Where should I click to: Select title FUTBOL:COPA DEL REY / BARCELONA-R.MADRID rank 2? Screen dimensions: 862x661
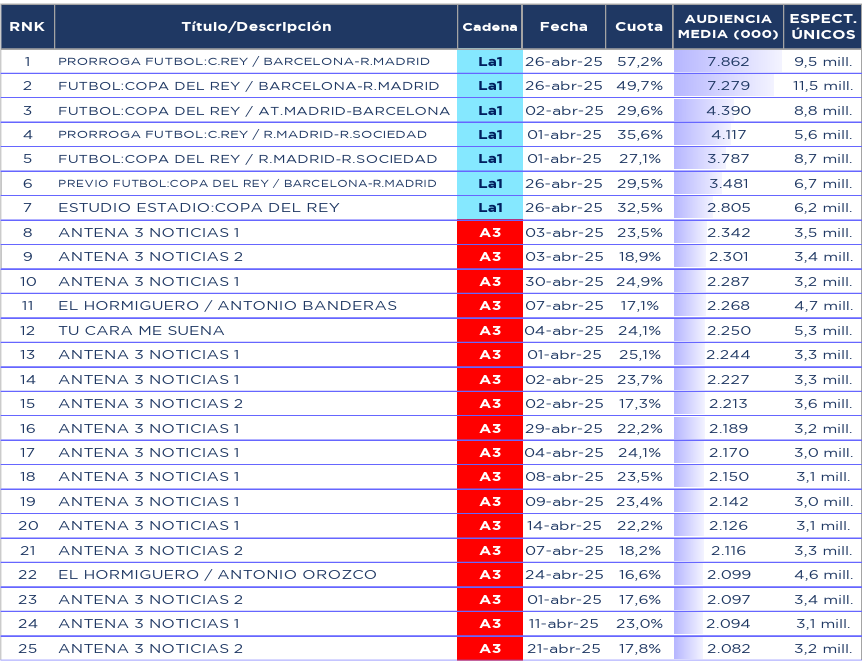248,86
